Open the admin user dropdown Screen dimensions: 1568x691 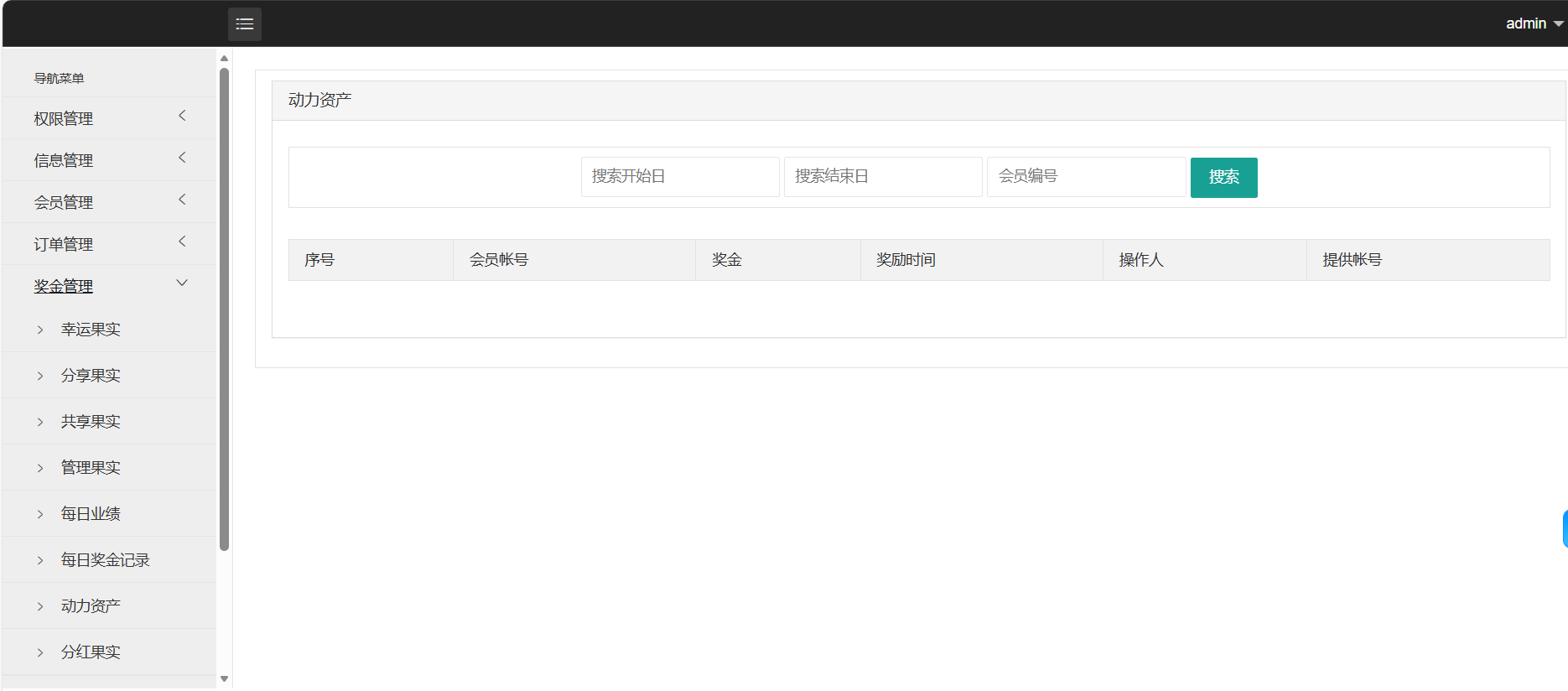click(1533, 23)
